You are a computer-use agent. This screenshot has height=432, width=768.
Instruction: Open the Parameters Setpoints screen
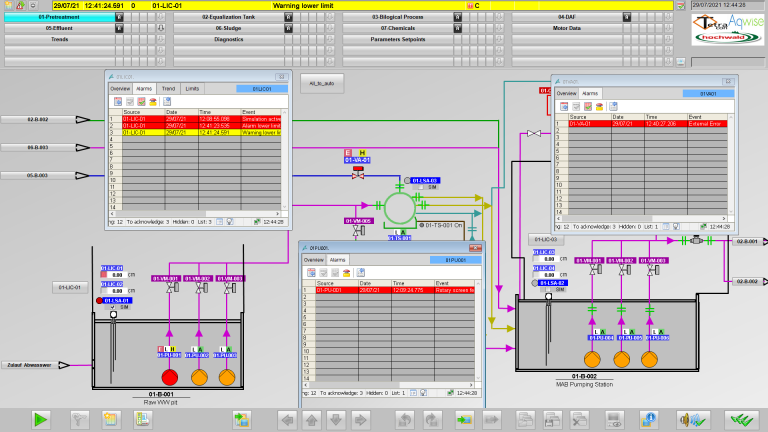click(399, 39)
